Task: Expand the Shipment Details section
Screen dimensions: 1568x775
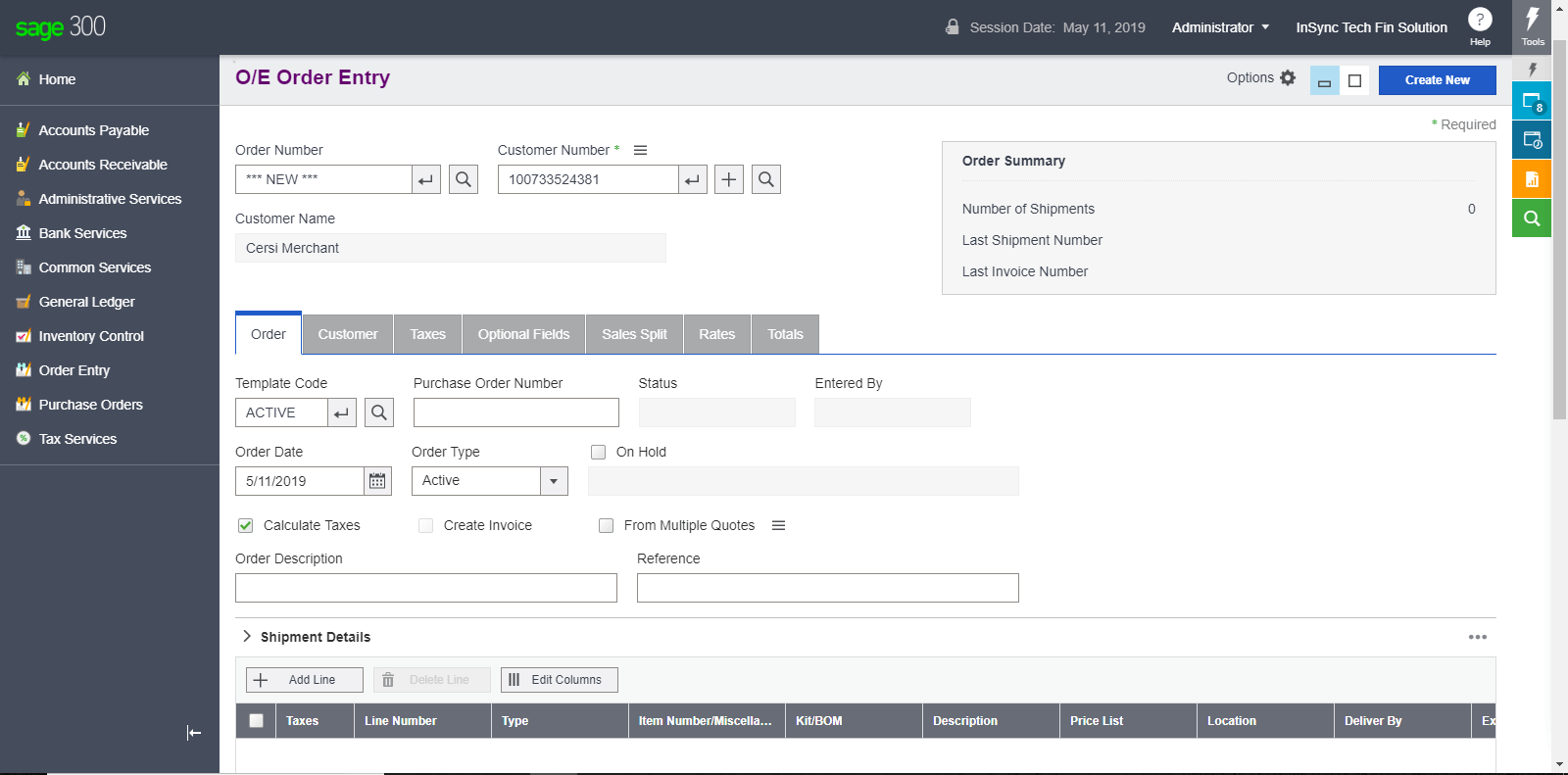Action: (x=246, y=636)
